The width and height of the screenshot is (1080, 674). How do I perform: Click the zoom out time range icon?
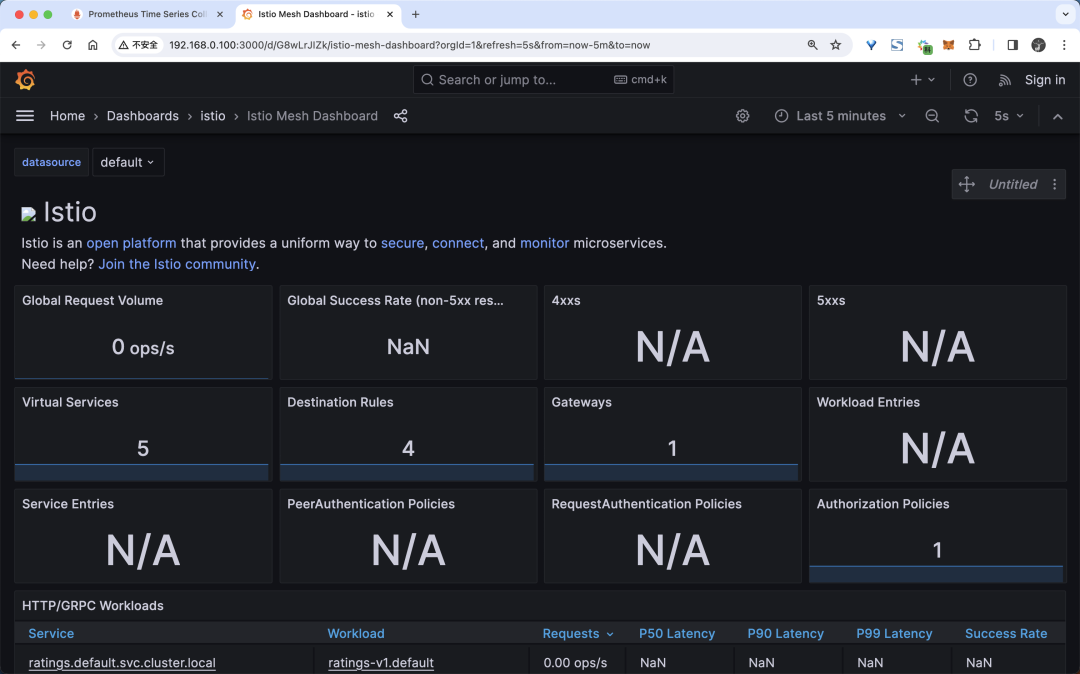[x=932, y=116]
